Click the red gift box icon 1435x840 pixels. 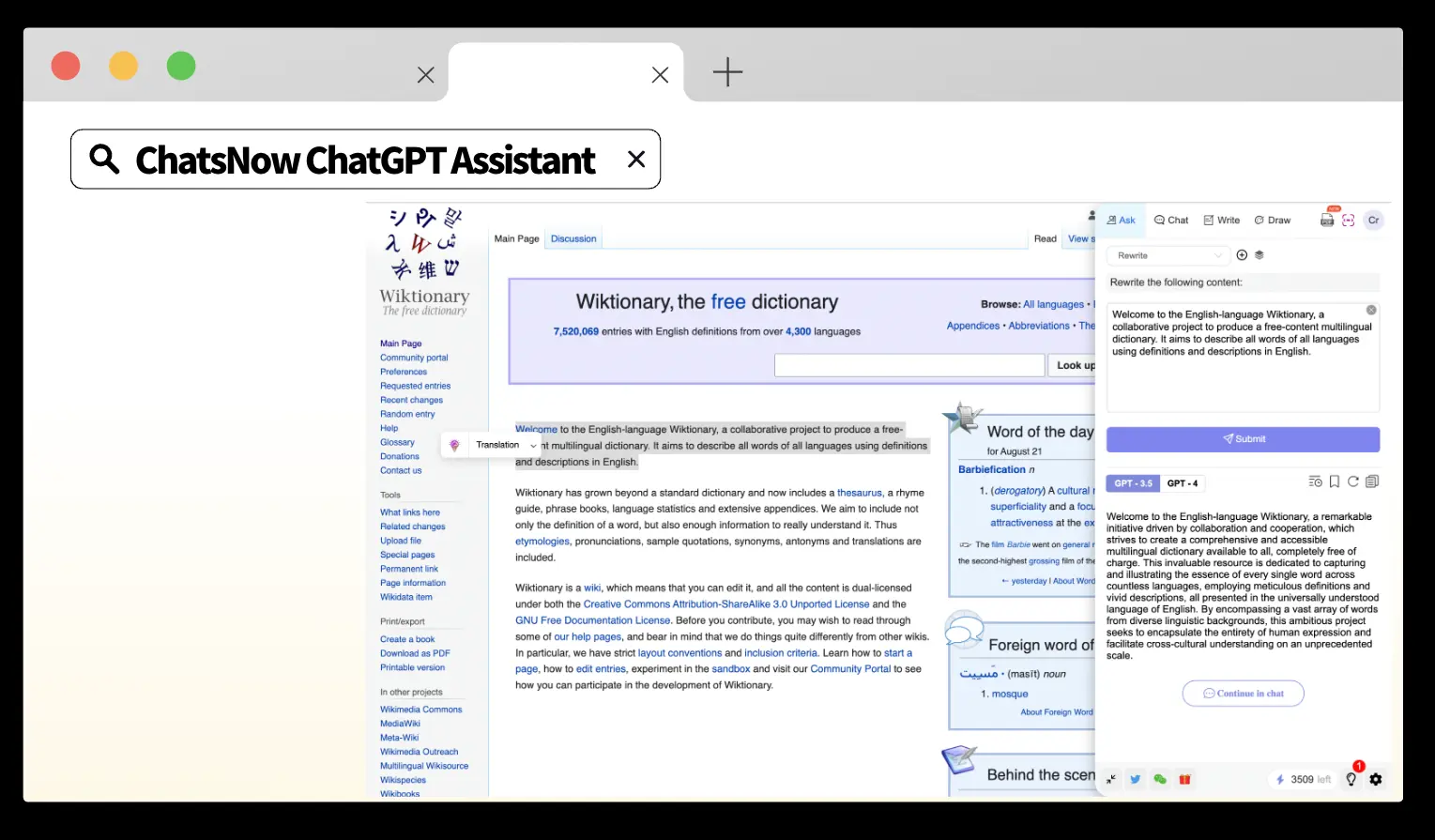pyautogui.click(x=1185, y=779)
